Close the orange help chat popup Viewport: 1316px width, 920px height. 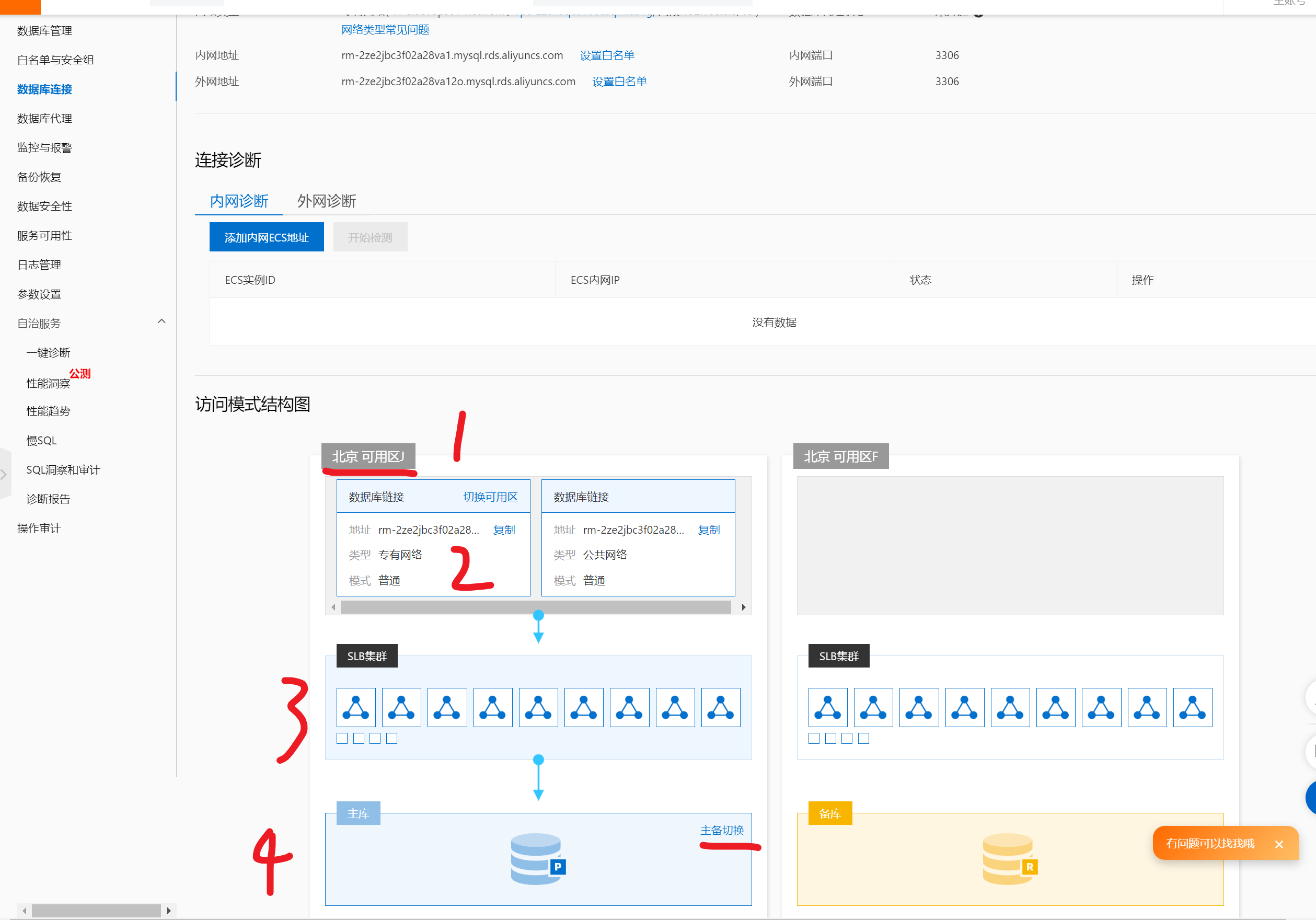tap(1278, 844)
